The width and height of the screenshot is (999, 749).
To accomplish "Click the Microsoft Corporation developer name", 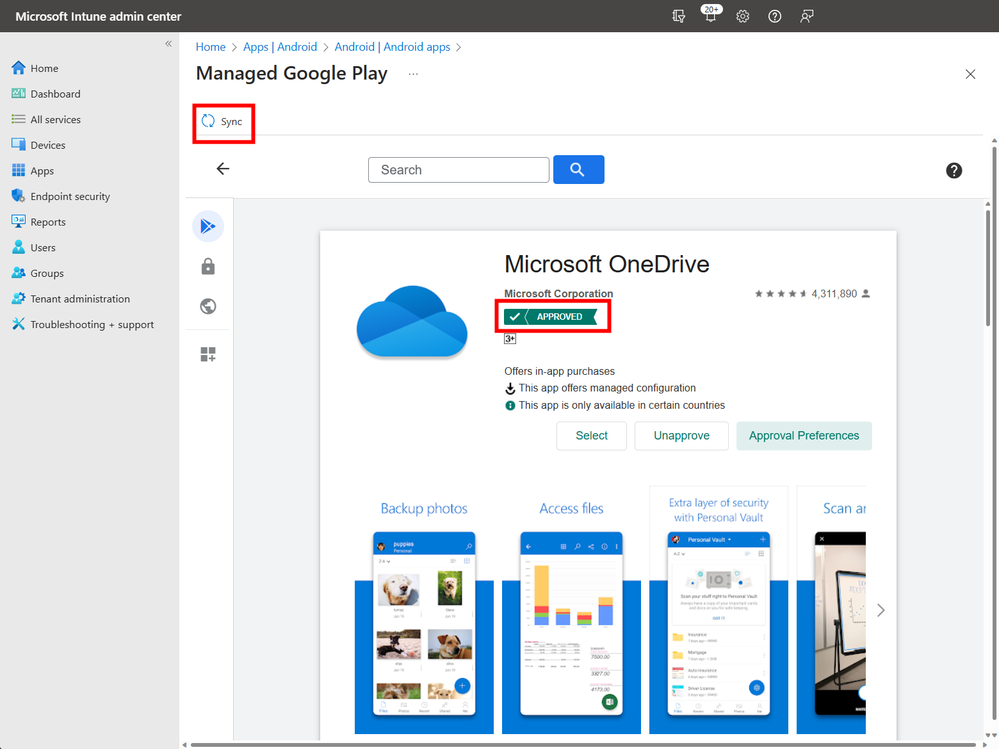I will point(558,294).
